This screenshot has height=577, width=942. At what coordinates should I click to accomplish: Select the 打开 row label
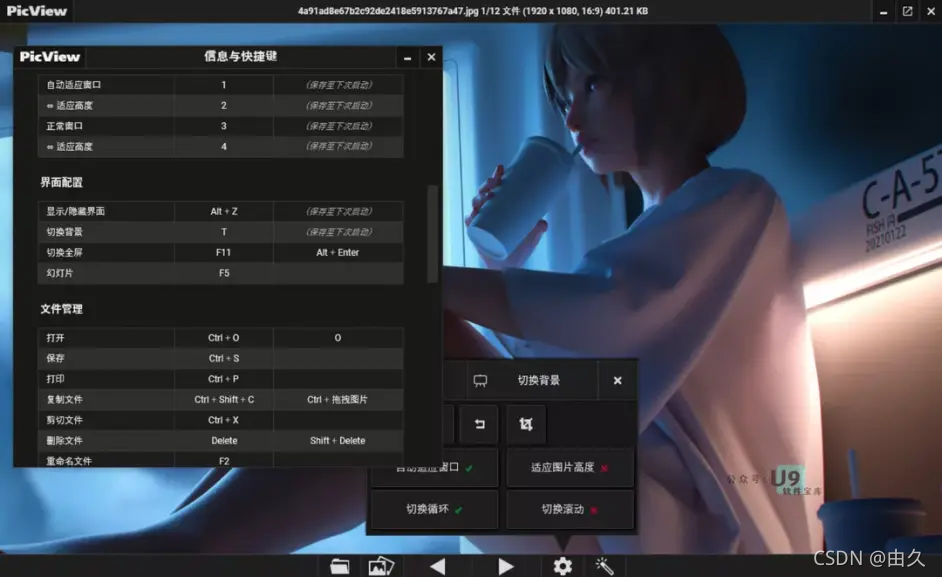point(55,338)
